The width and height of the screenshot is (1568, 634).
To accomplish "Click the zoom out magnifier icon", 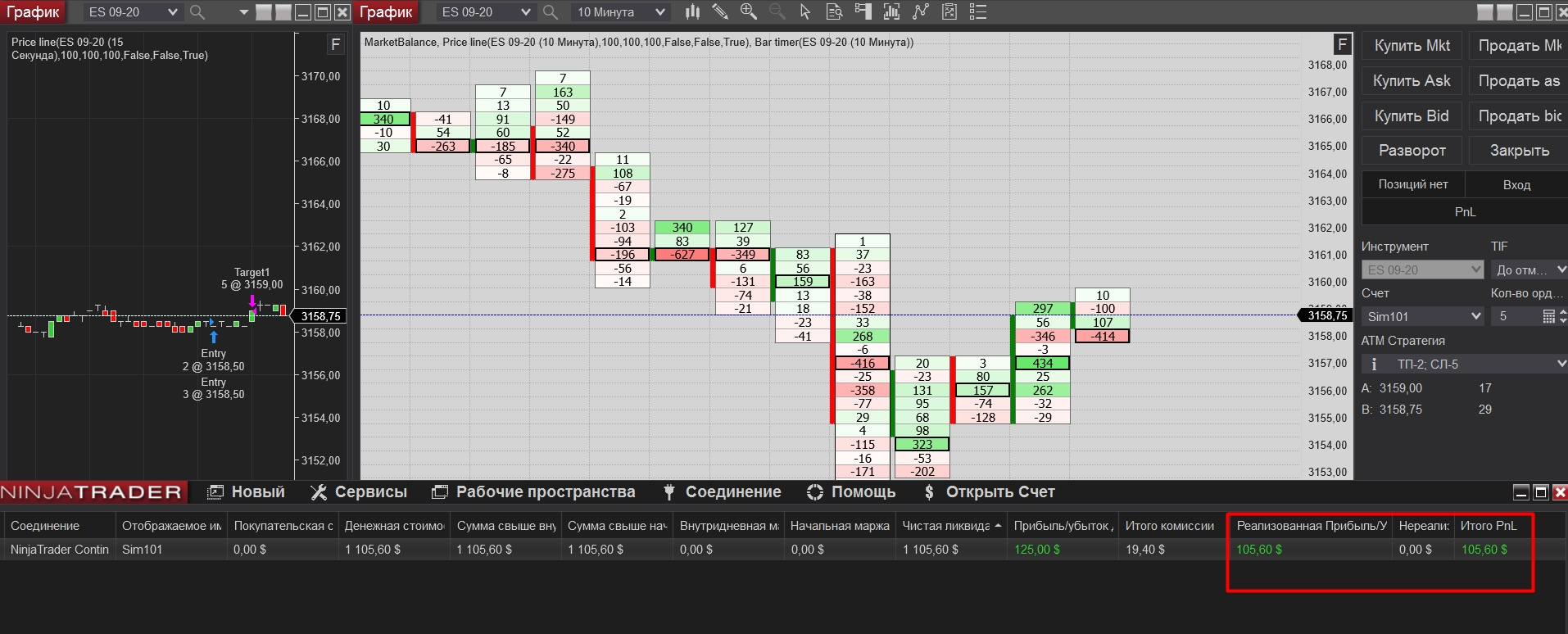I will click(777, 11).
